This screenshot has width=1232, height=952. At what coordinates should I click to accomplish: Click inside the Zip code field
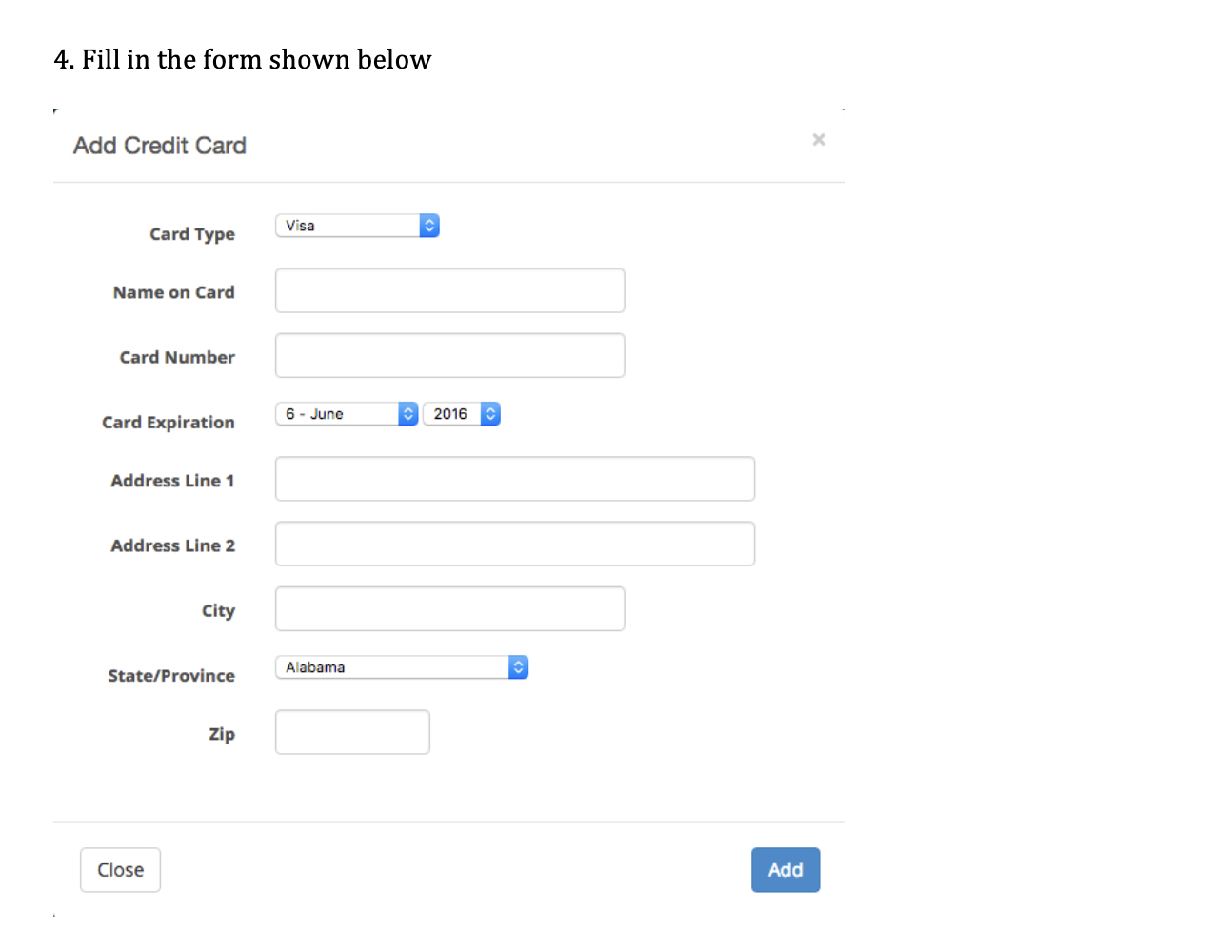351,732
